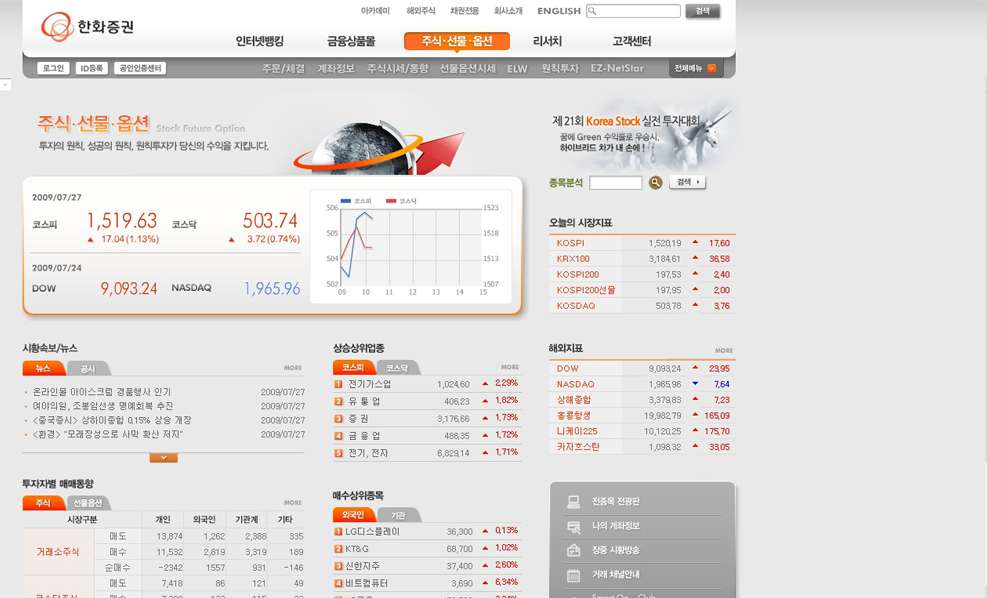Click the Hanwha Securities logo

click(x=88, y=27)
